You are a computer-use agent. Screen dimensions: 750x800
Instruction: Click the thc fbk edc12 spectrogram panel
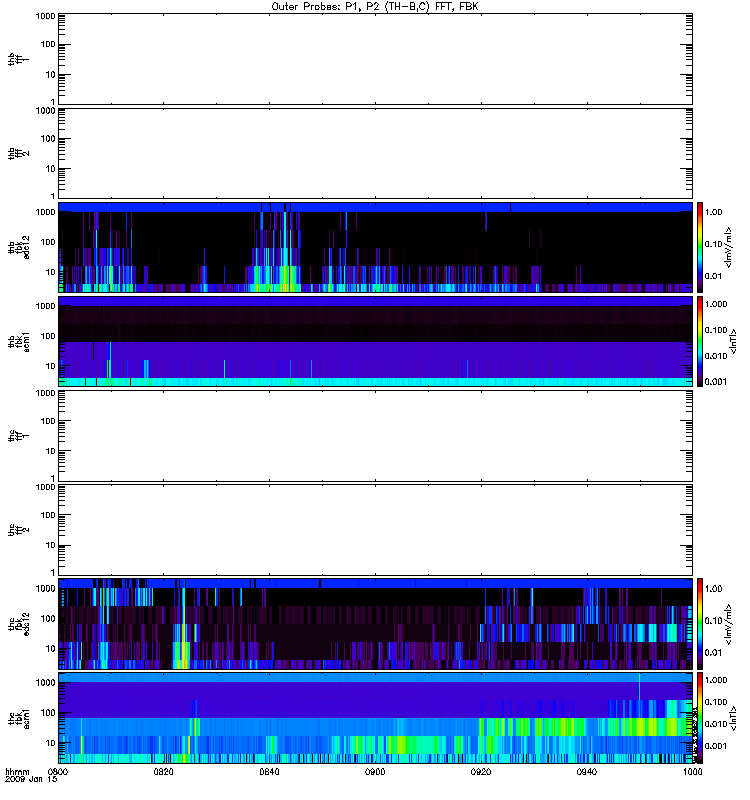376,623
